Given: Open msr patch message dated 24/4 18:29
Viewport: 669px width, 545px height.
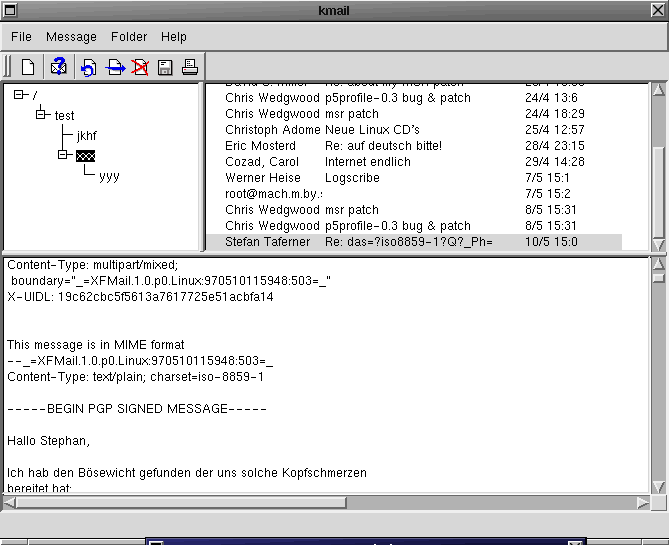Looking at the screenshot, I should pyautogui.click(x=414, y=114).
